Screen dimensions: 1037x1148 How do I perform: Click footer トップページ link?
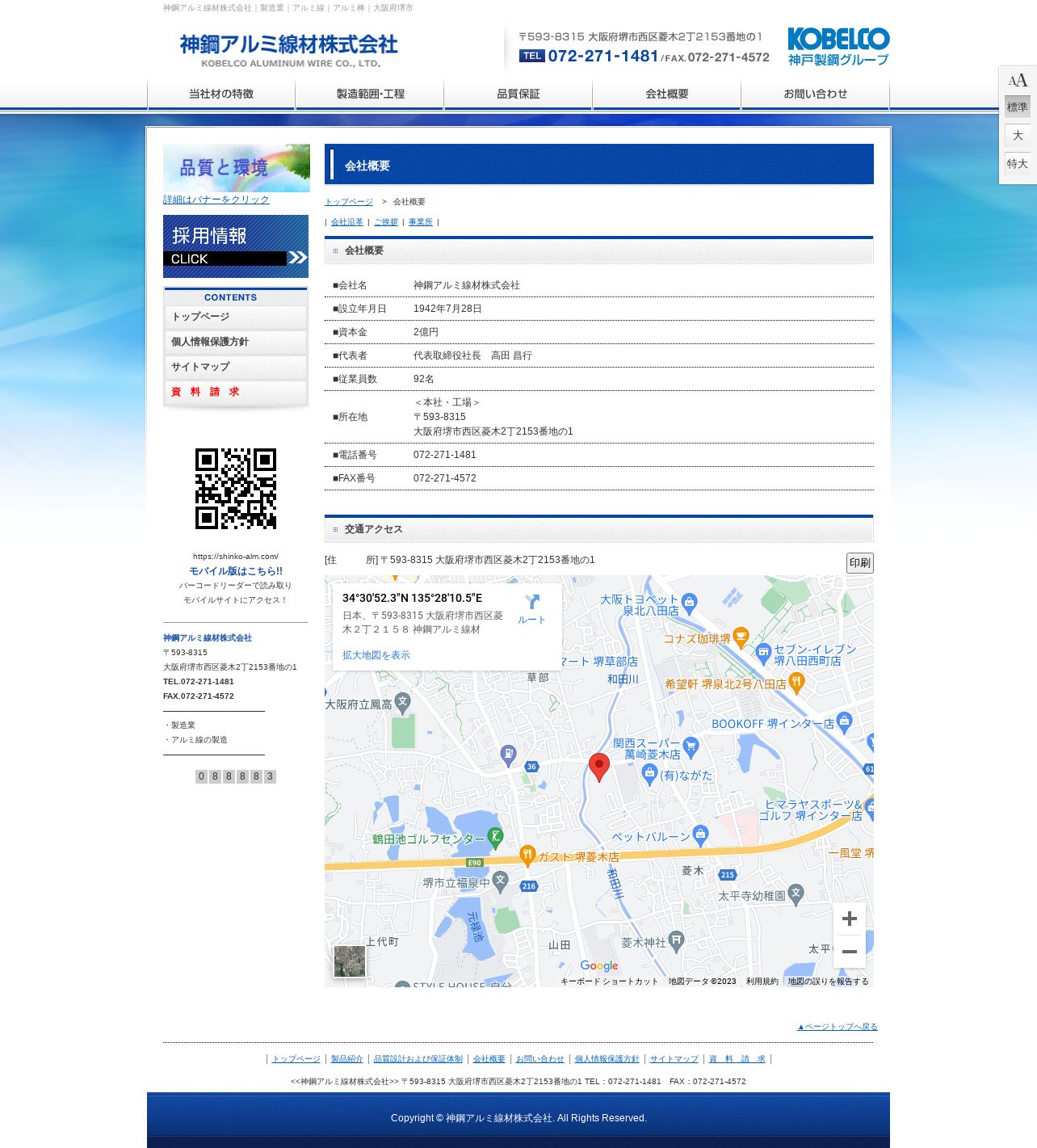(296, 1059)
